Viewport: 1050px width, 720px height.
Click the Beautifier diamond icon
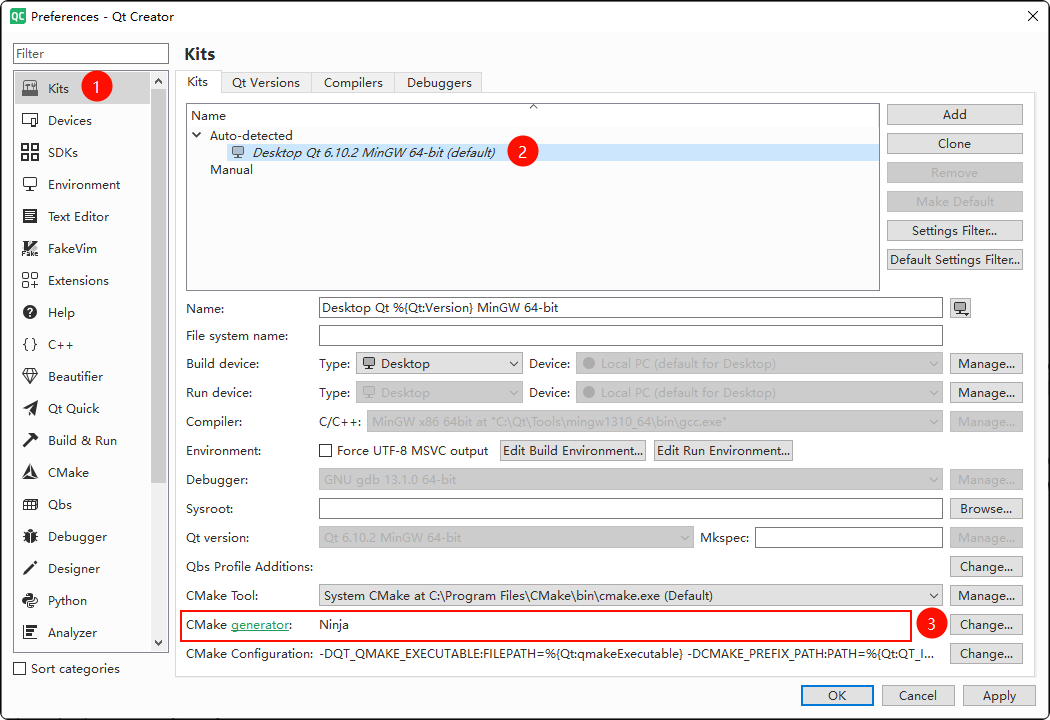tap(30, 376)
